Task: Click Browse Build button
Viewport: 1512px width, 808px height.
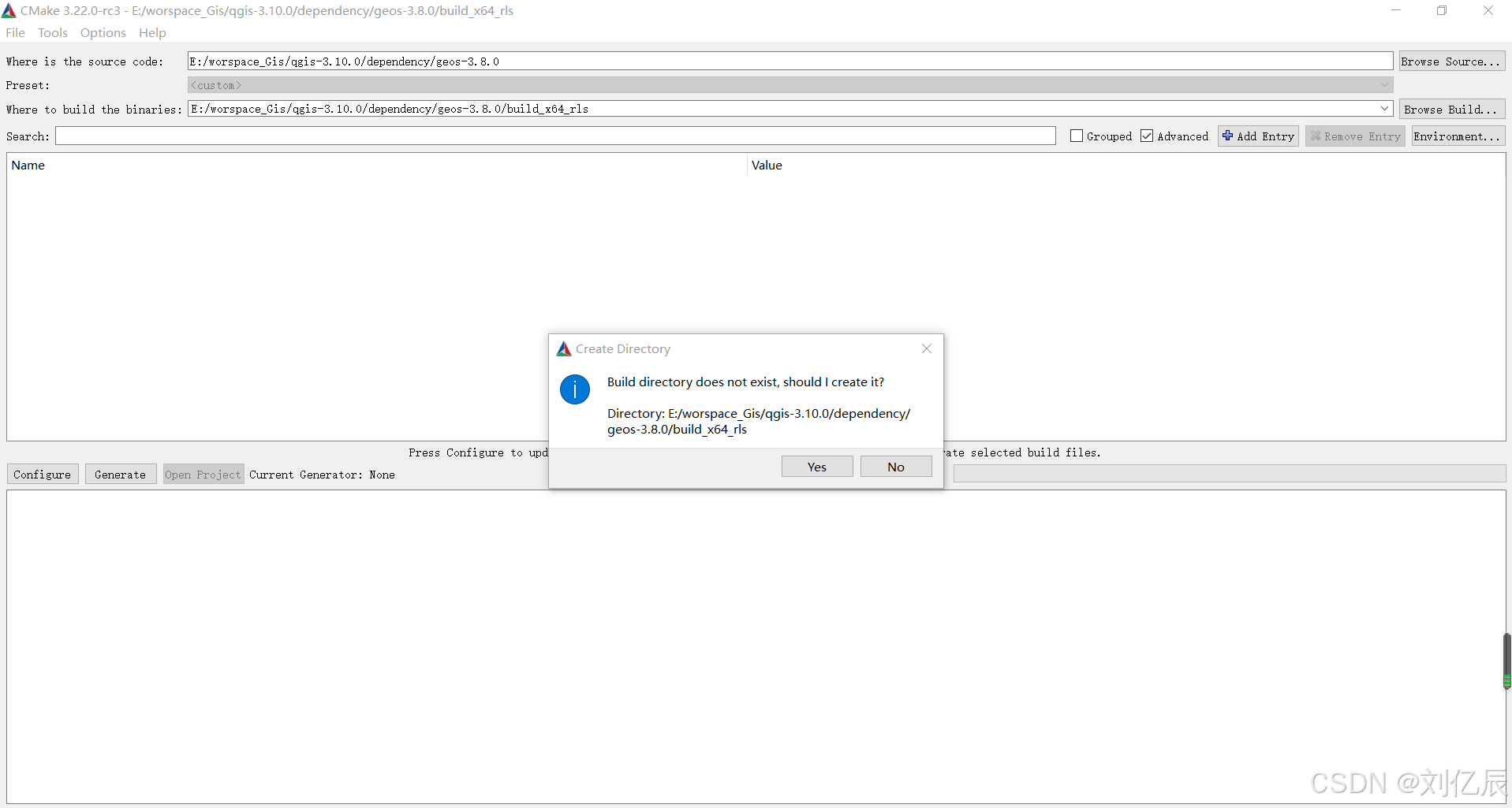Action: pyautogui.click(x=1452, y=109)
